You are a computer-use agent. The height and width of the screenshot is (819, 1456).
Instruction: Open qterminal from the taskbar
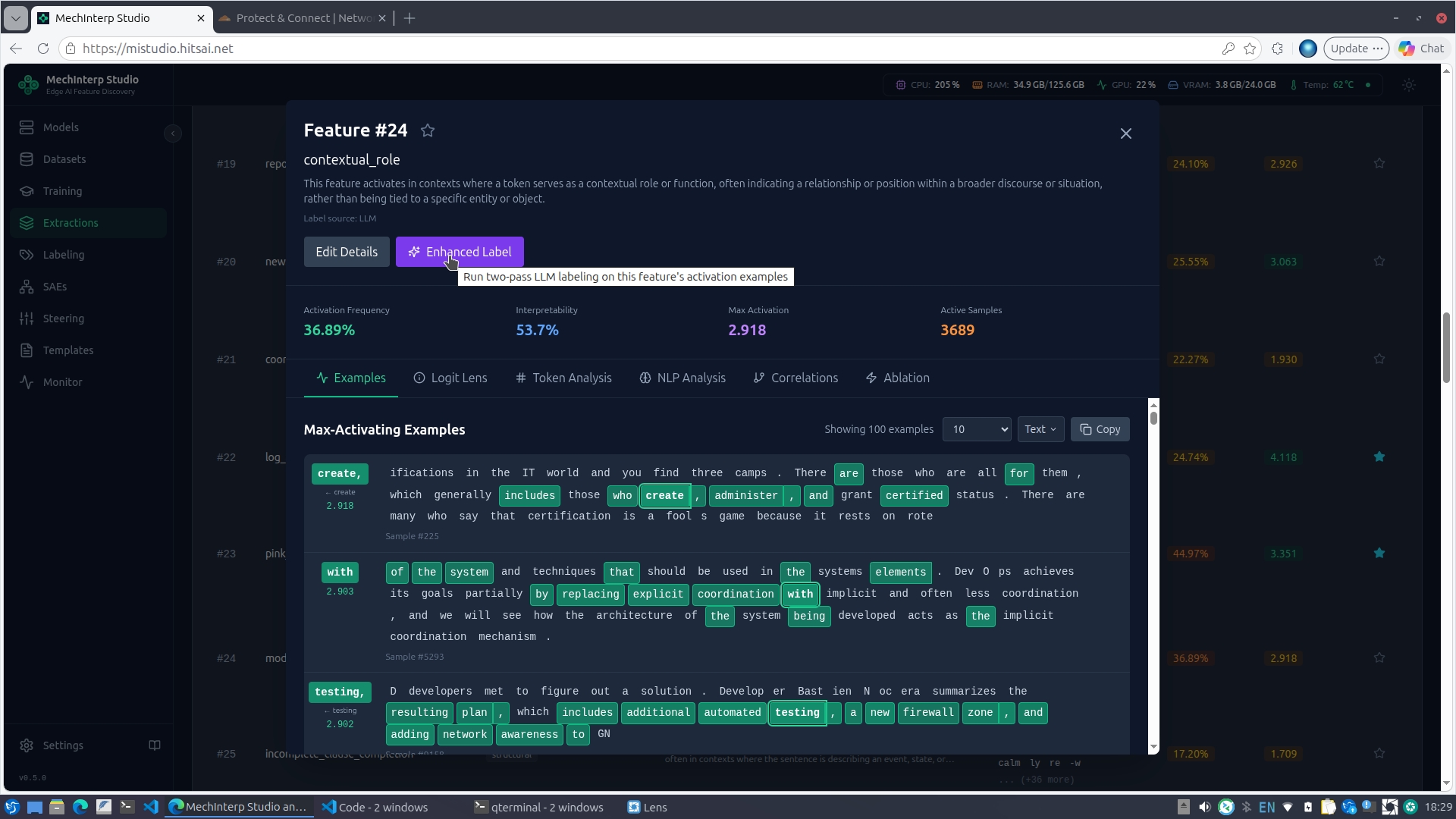(x=539, y=807)
